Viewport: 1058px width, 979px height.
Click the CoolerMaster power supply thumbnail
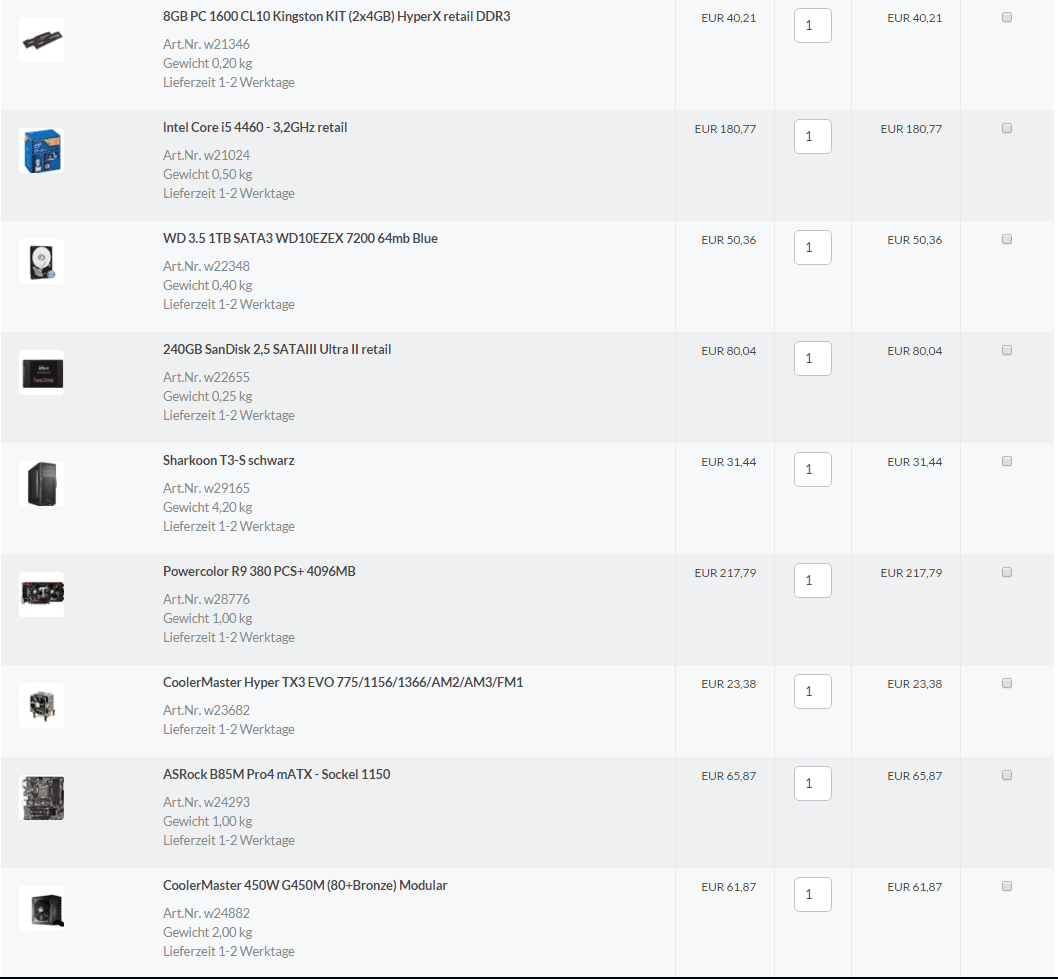coord(41,908)
